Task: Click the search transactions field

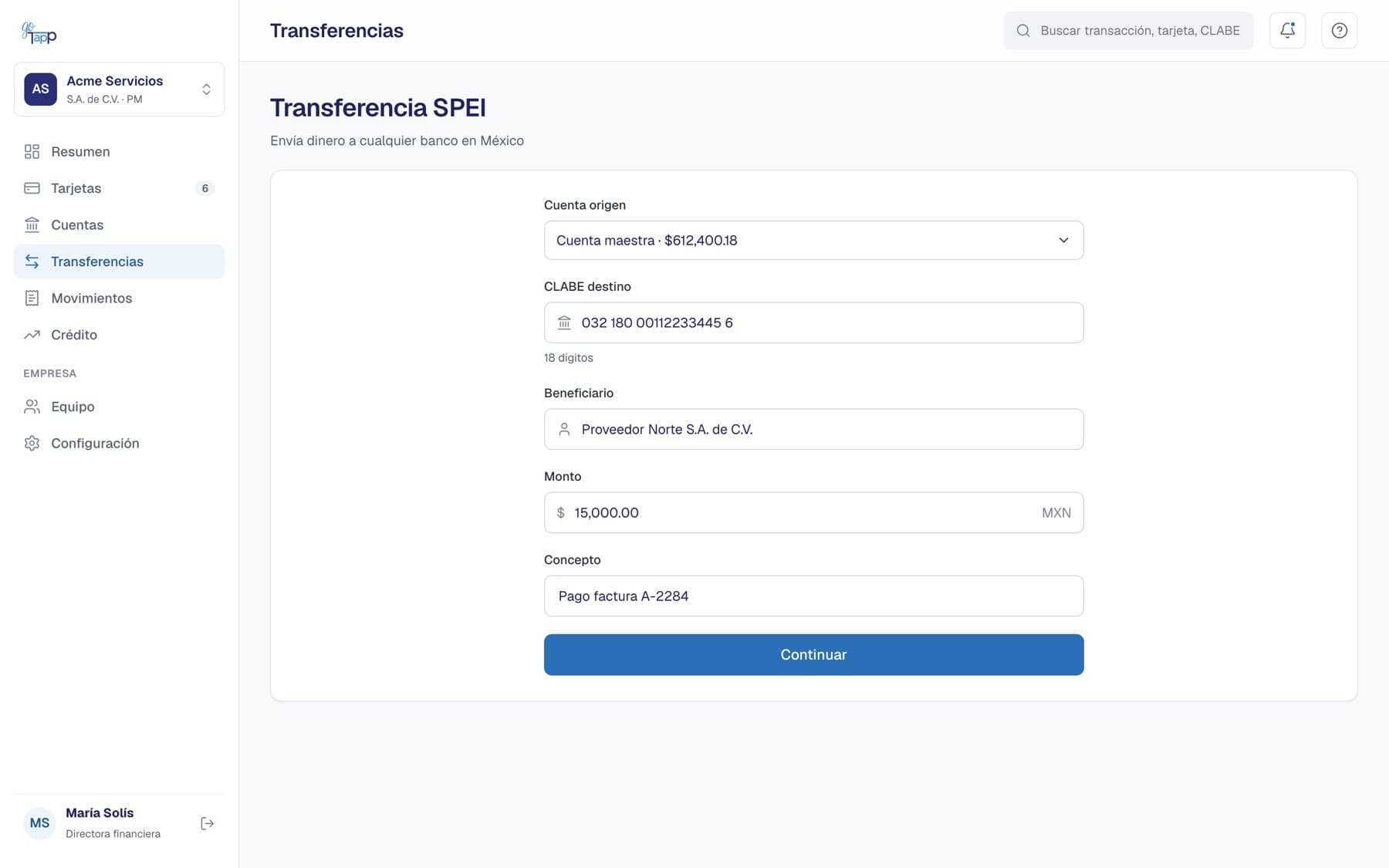Action: pyautogui.click(x=1128, y=31)
